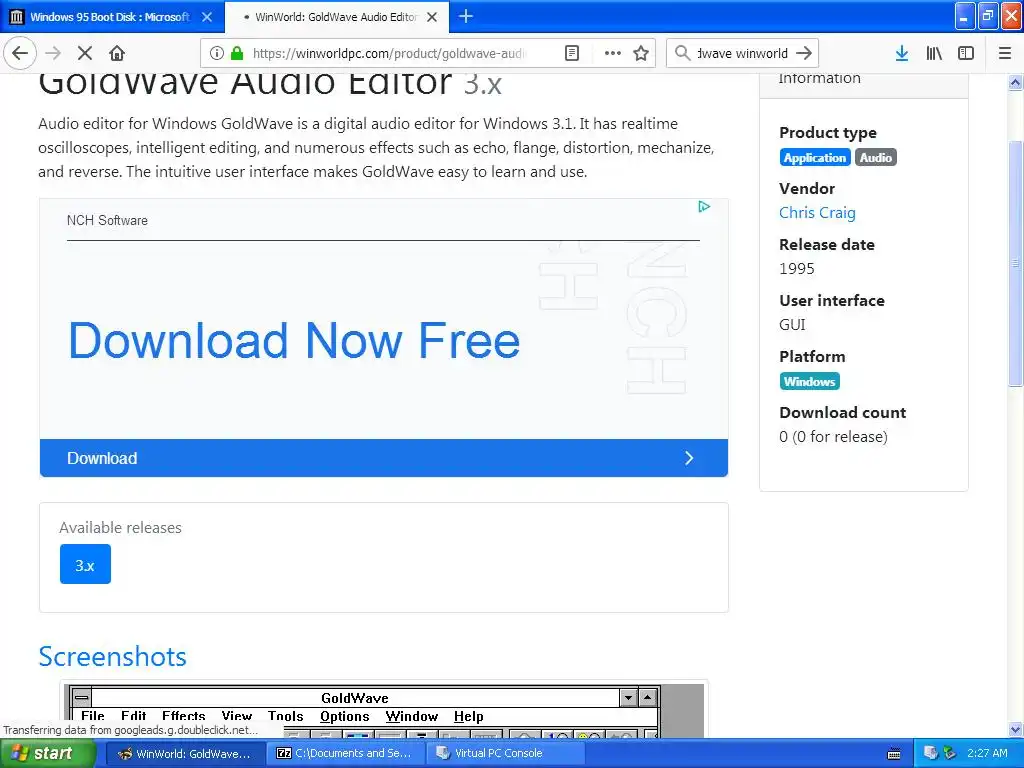The width and height of the screenshot is (1024, 768).
Task: Open the GoldWave screenshot thumbnail
Action: 384,711
